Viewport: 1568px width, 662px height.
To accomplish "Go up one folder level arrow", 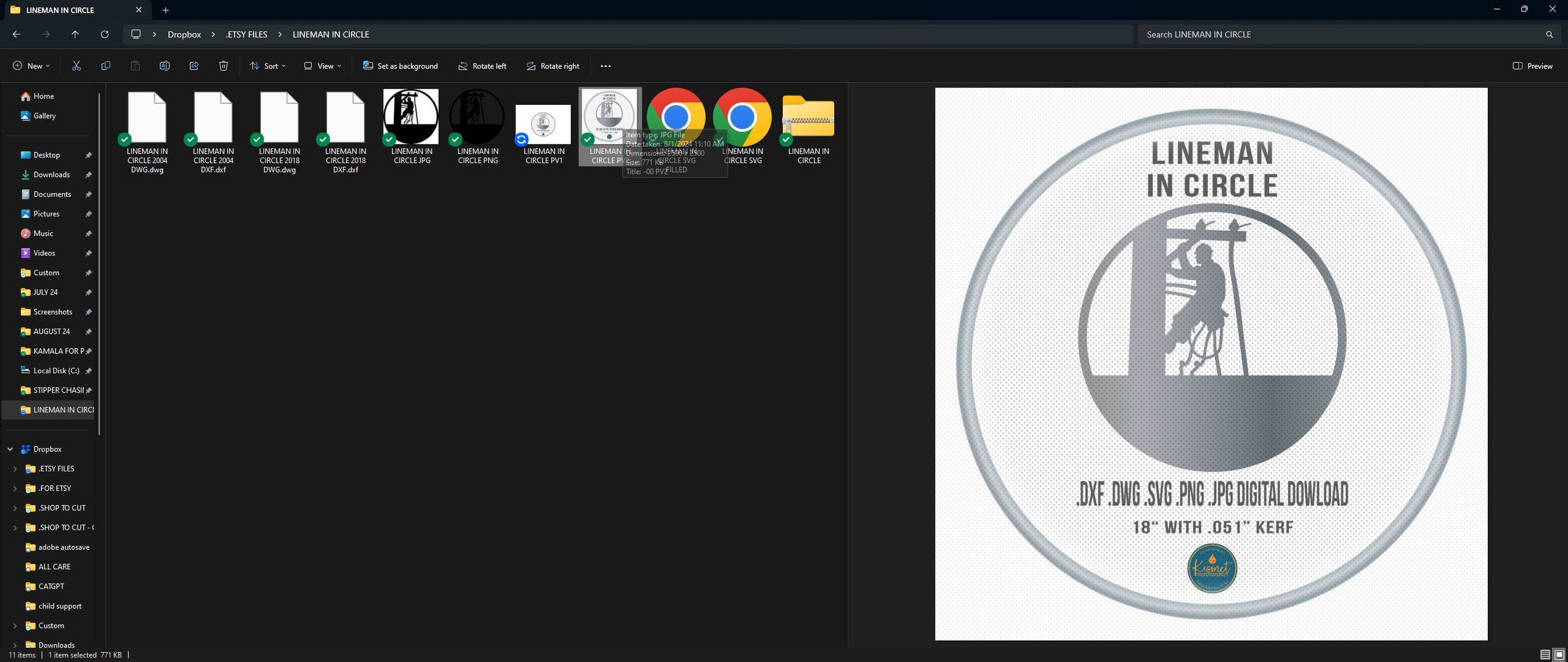I will point(75,35).
